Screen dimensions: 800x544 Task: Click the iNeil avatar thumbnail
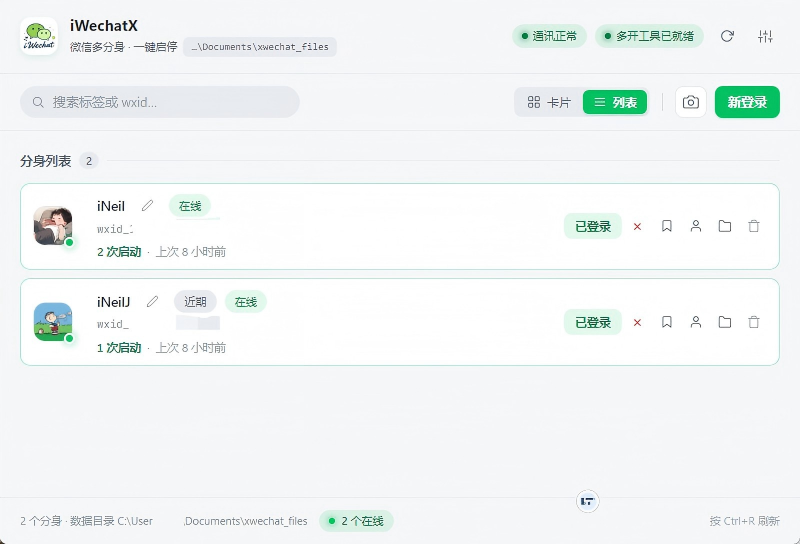tap(53, 226)
